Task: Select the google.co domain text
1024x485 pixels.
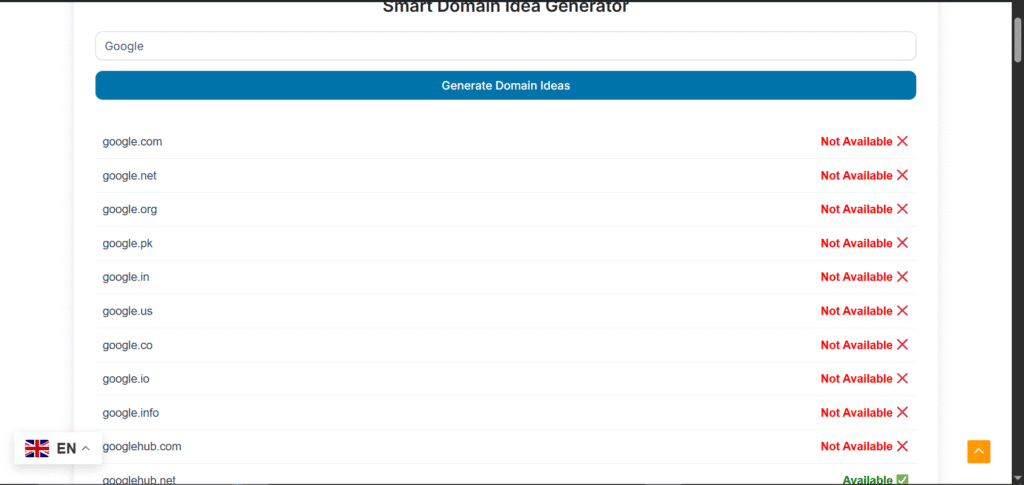Action: point(127,345)
